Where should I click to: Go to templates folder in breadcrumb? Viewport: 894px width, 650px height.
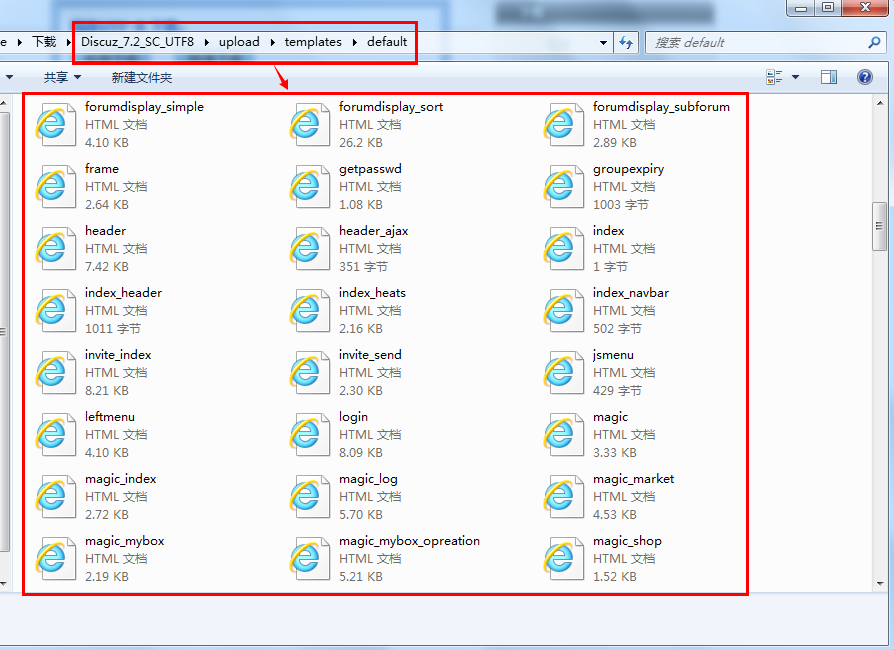click(x=313, y=42)
